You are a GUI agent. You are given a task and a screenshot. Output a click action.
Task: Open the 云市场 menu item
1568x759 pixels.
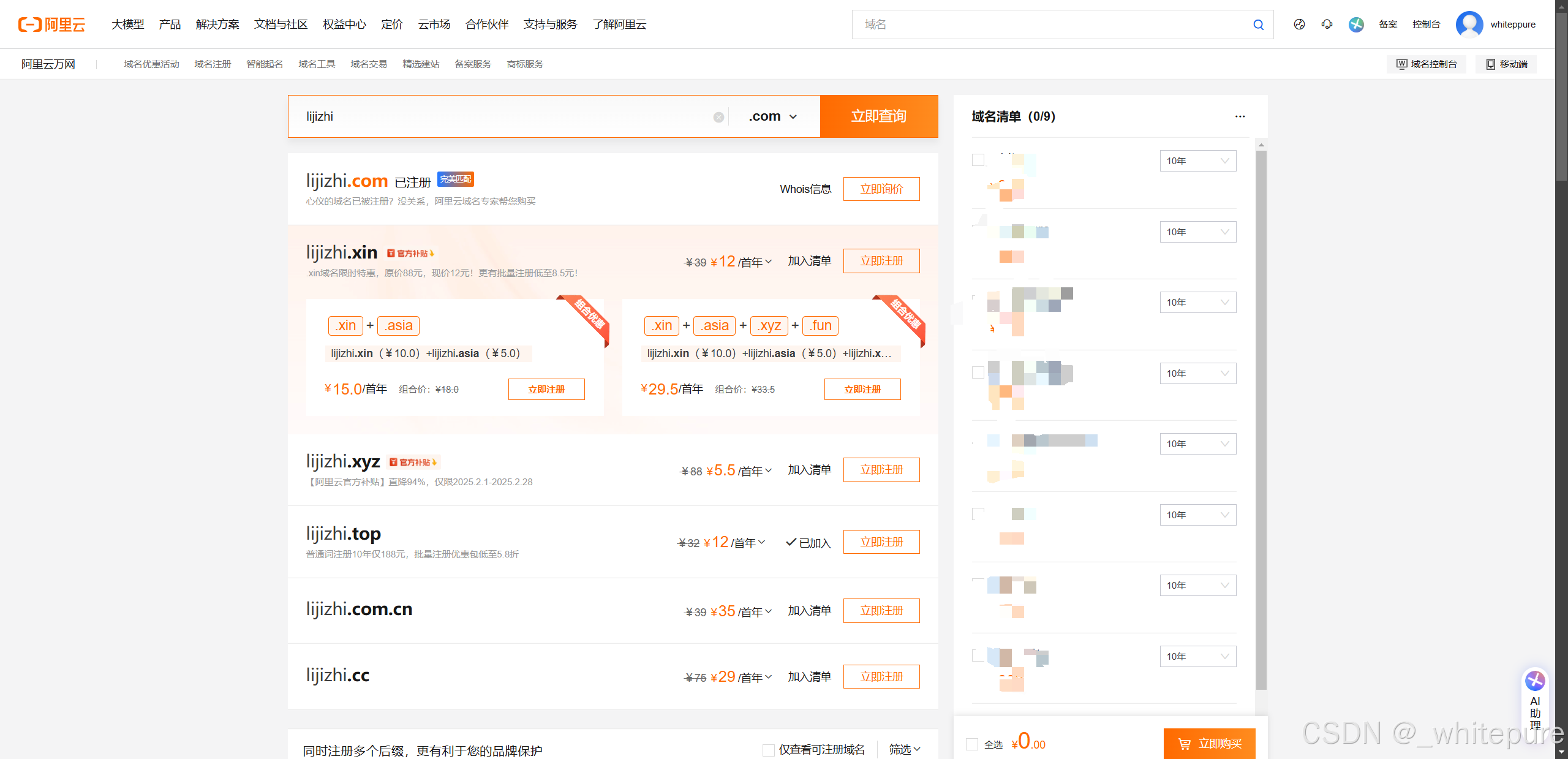(x=434, y=25)
